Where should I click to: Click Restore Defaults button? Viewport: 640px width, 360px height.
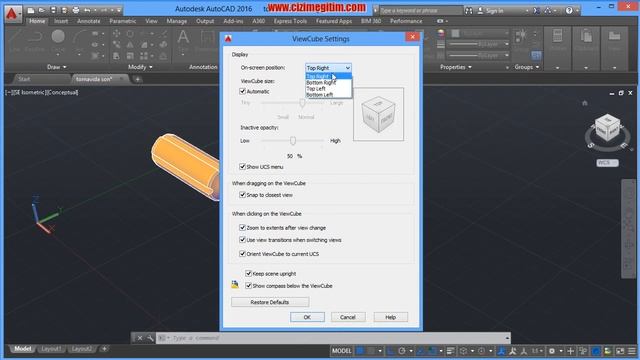coord(270,302)
